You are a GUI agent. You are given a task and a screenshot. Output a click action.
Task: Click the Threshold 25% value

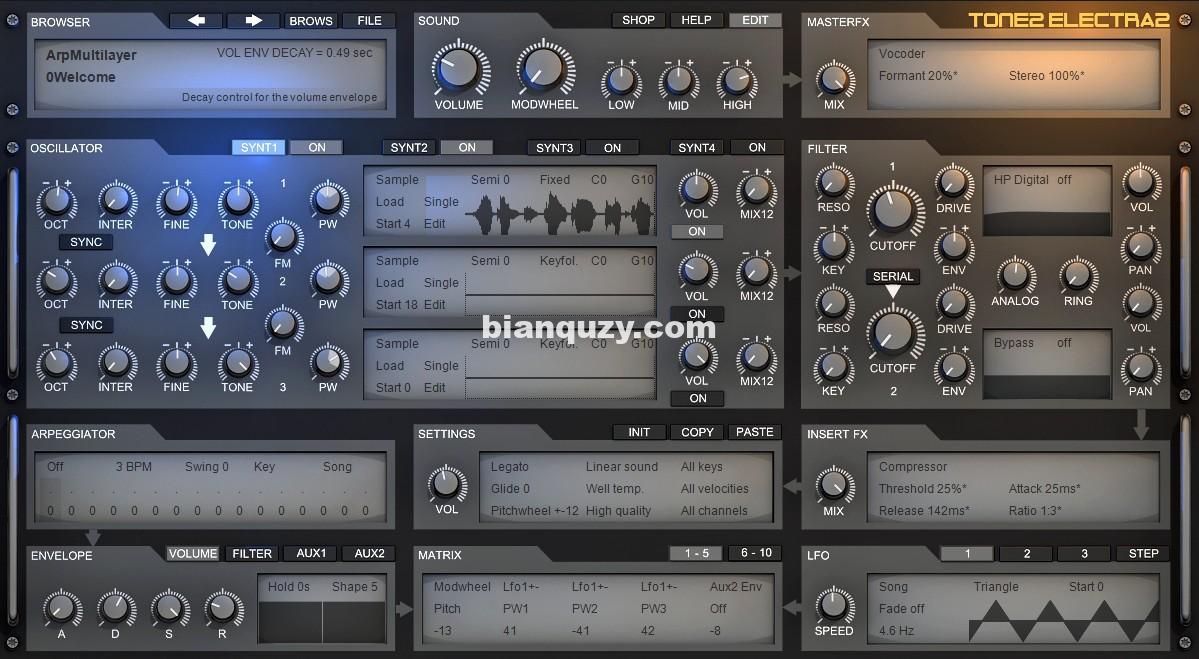pos(923,489)
